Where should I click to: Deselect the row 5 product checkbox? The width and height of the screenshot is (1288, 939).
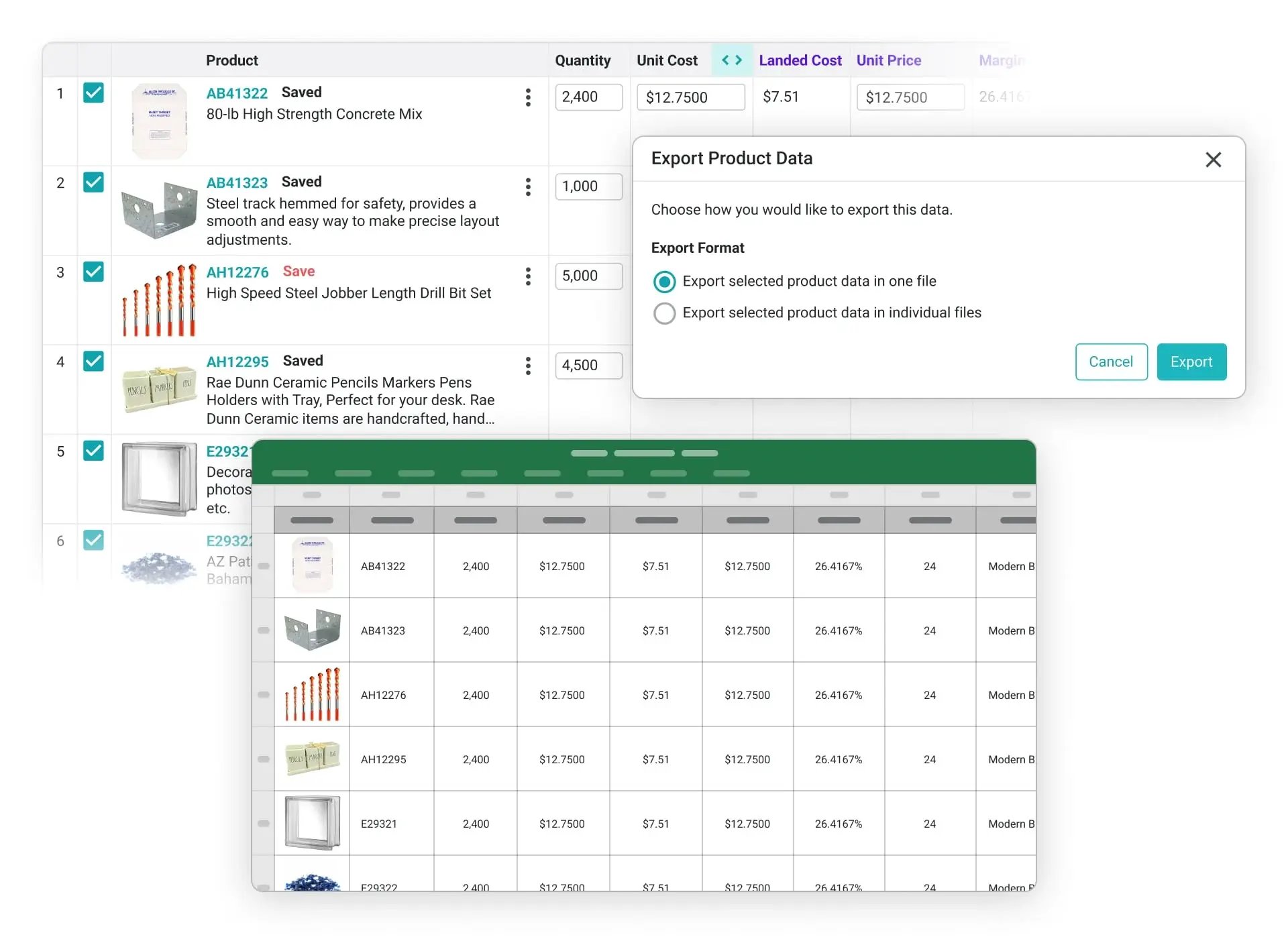pos(93,451)
